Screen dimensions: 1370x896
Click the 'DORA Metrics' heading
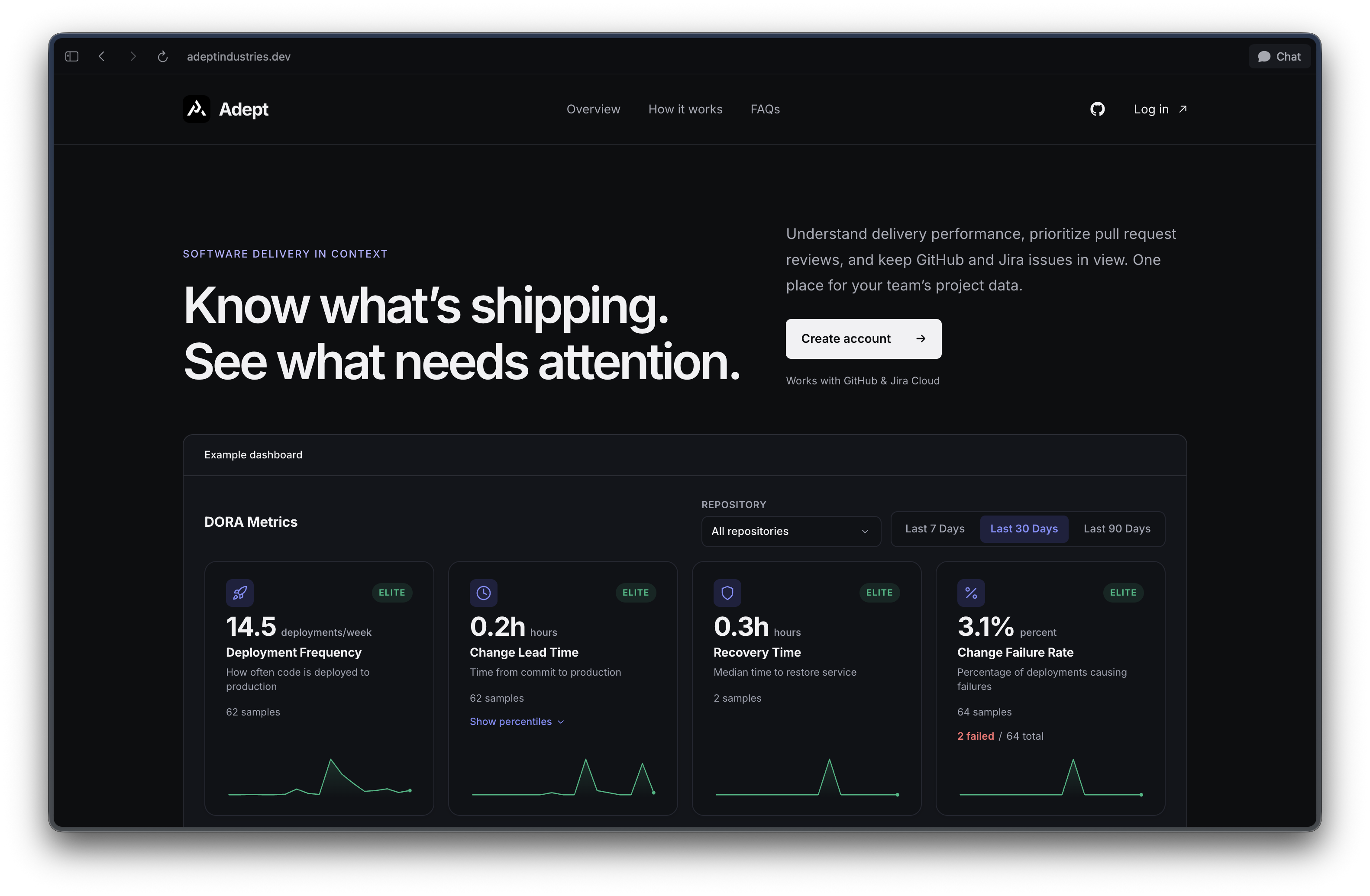251,522
